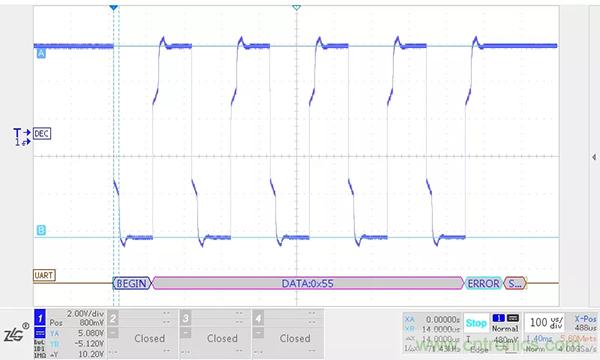The width and height of the screenshot is (600, 360).
Task: Click the channel 1 2.00V/div scale value
Action: [85, 314]
